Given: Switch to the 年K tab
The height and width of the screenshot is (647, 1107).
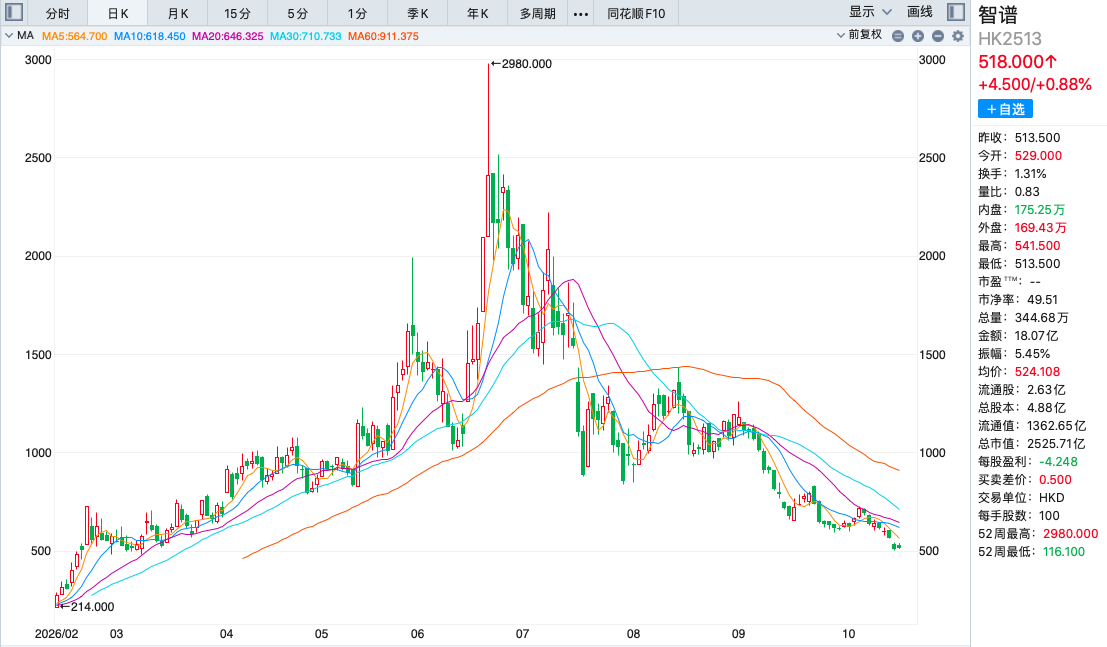Looking at the screenshot, I should tap(478, 13).
